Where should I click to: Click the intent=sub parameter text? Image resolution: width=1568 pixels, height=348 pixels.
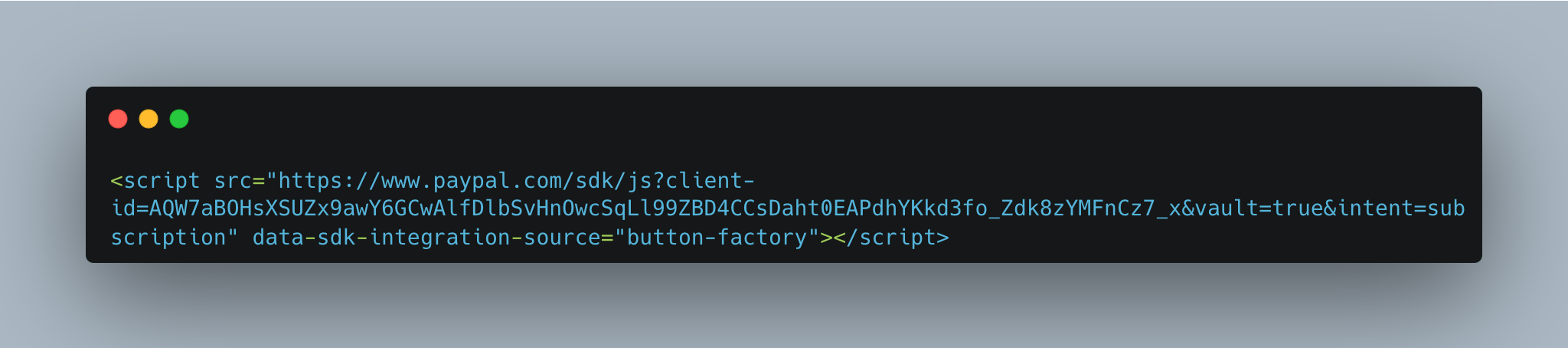click(1401, 208)
